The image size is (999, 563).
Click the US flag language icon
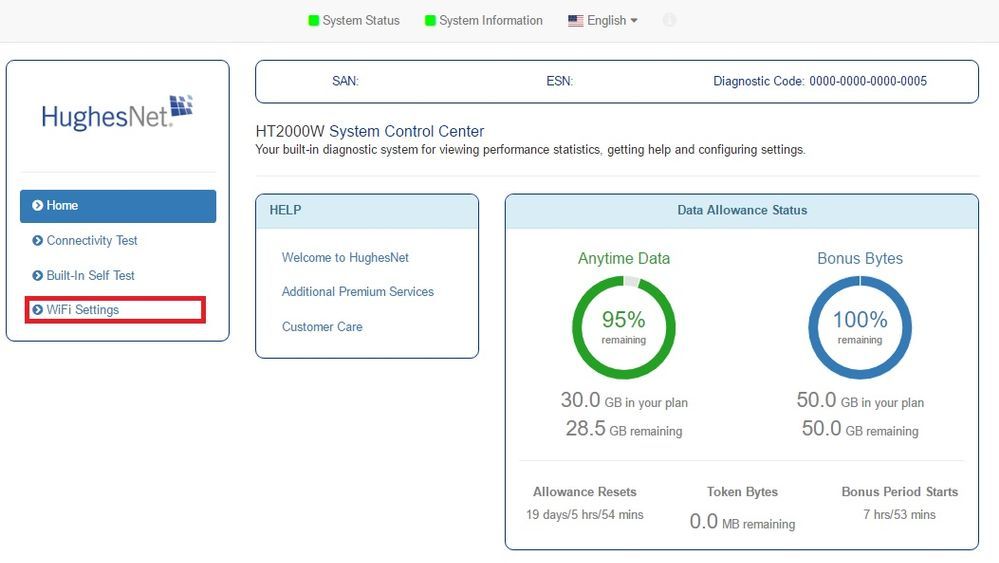point(575,20)
